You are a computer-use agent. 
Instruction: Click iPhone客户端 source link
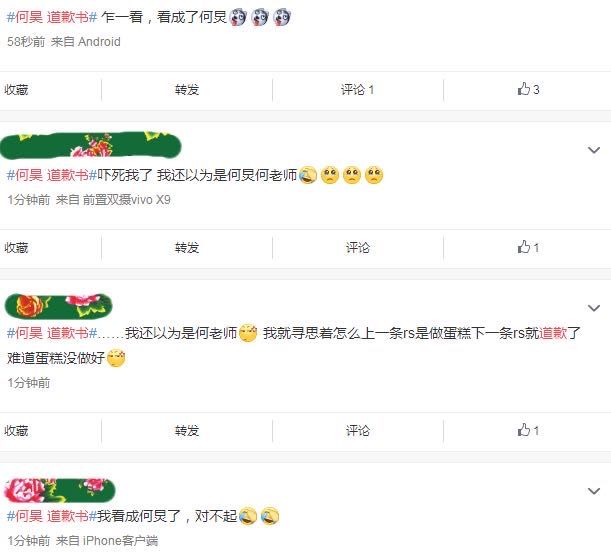pos(120,541)
